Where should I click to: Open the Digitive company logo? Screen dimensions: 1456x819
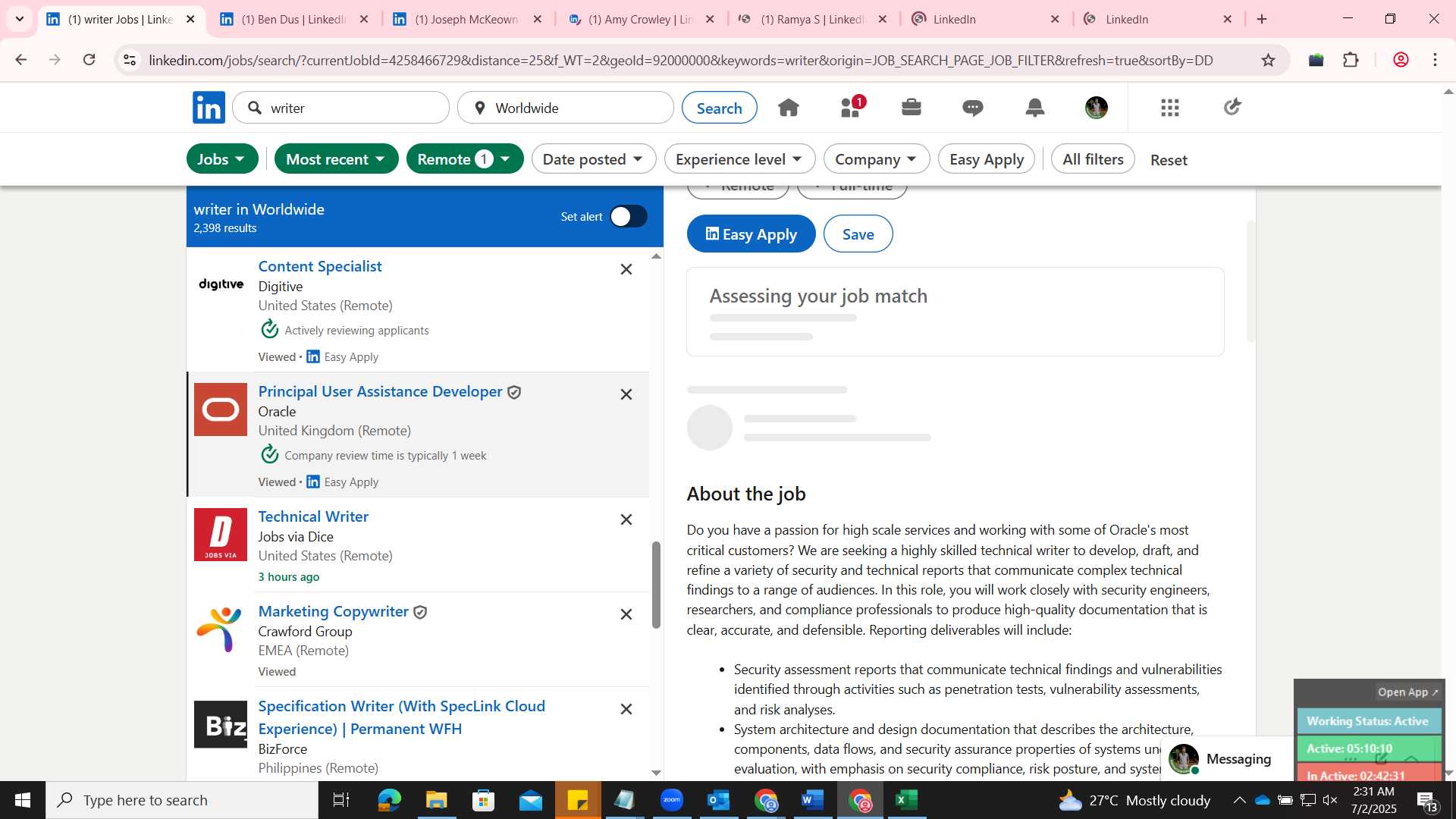(x=221, y=284)
